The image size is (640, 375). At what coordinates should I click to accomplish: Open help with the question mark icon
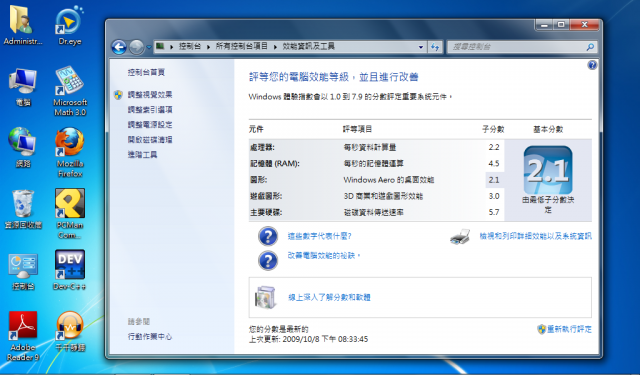coord(592,65)
